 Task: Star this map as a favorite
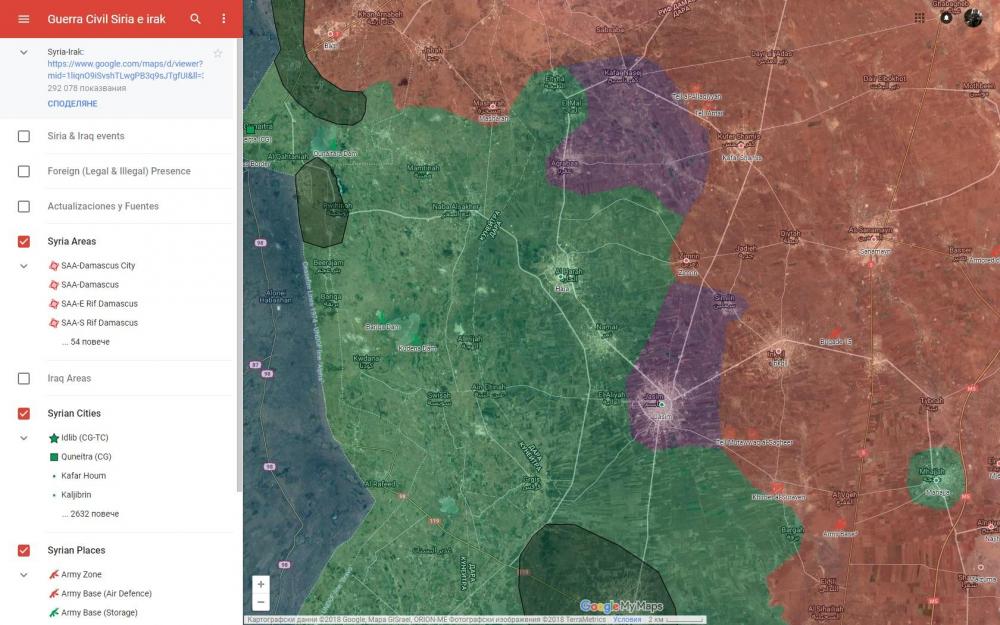[218, 53]
